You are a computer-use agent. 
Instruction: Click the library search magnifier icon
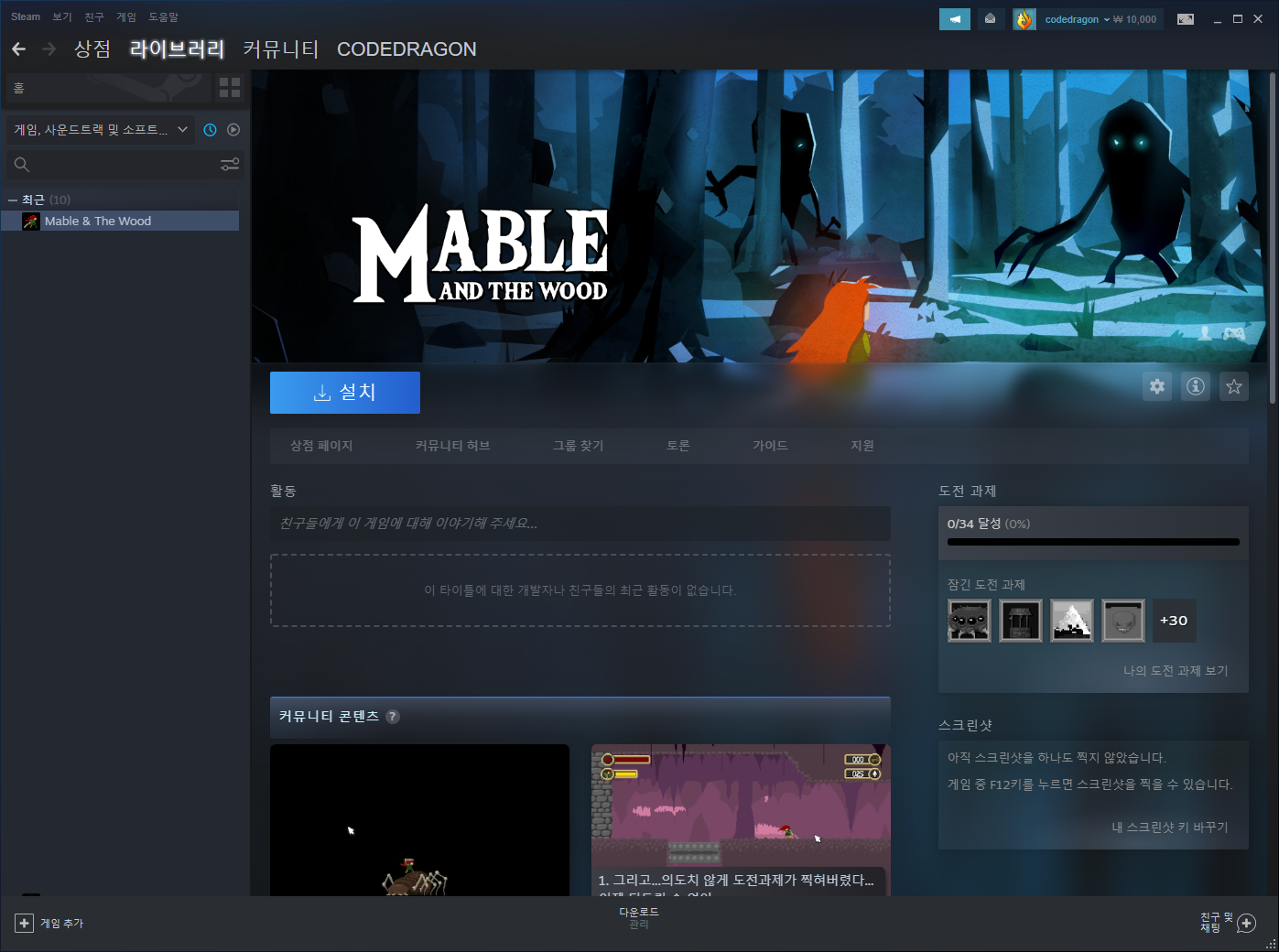tap(22, 165)
